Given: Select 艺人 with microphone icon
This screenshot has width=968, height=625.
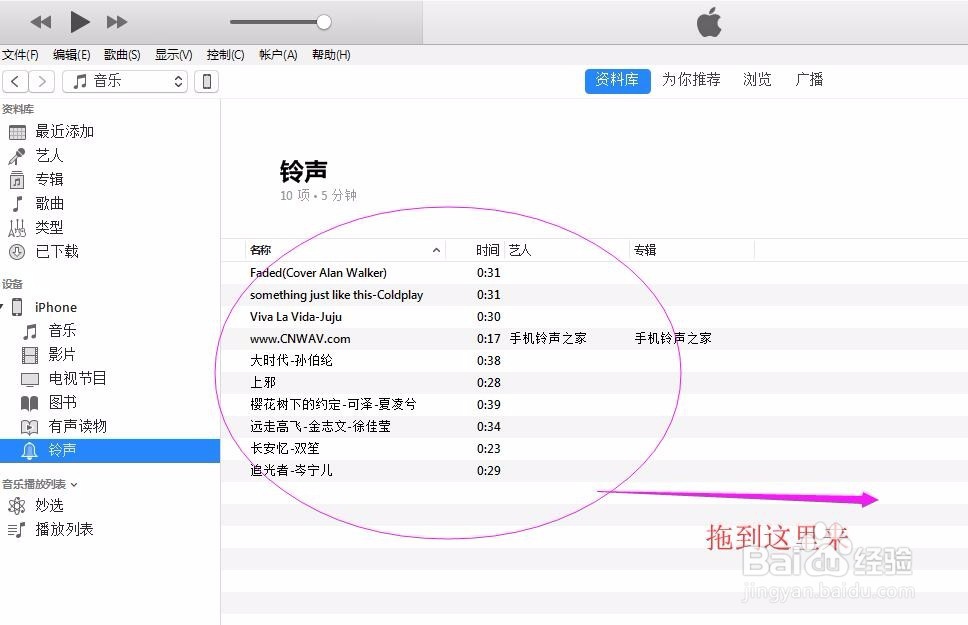Looking at the screenshot, I should 49,156.
